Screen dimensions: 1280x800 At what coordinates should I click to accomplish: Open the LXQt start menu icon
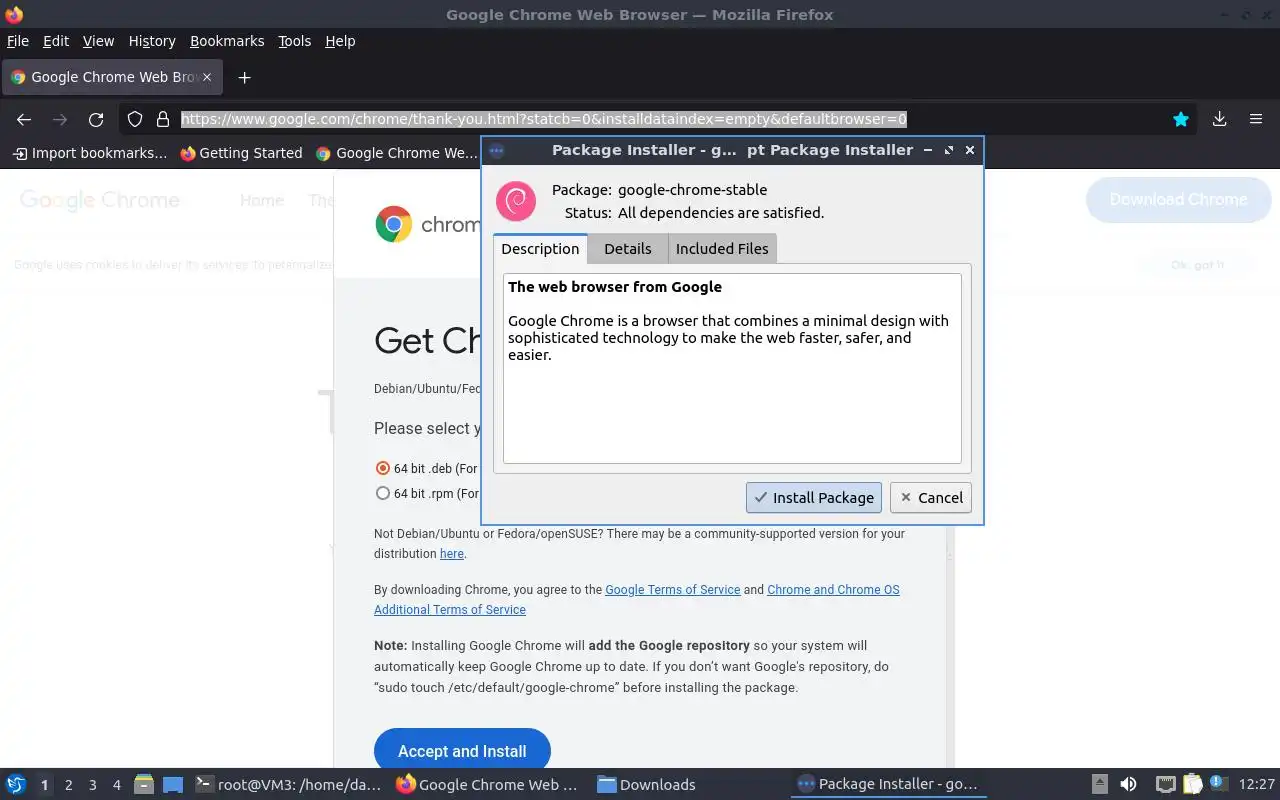[16, 785]
